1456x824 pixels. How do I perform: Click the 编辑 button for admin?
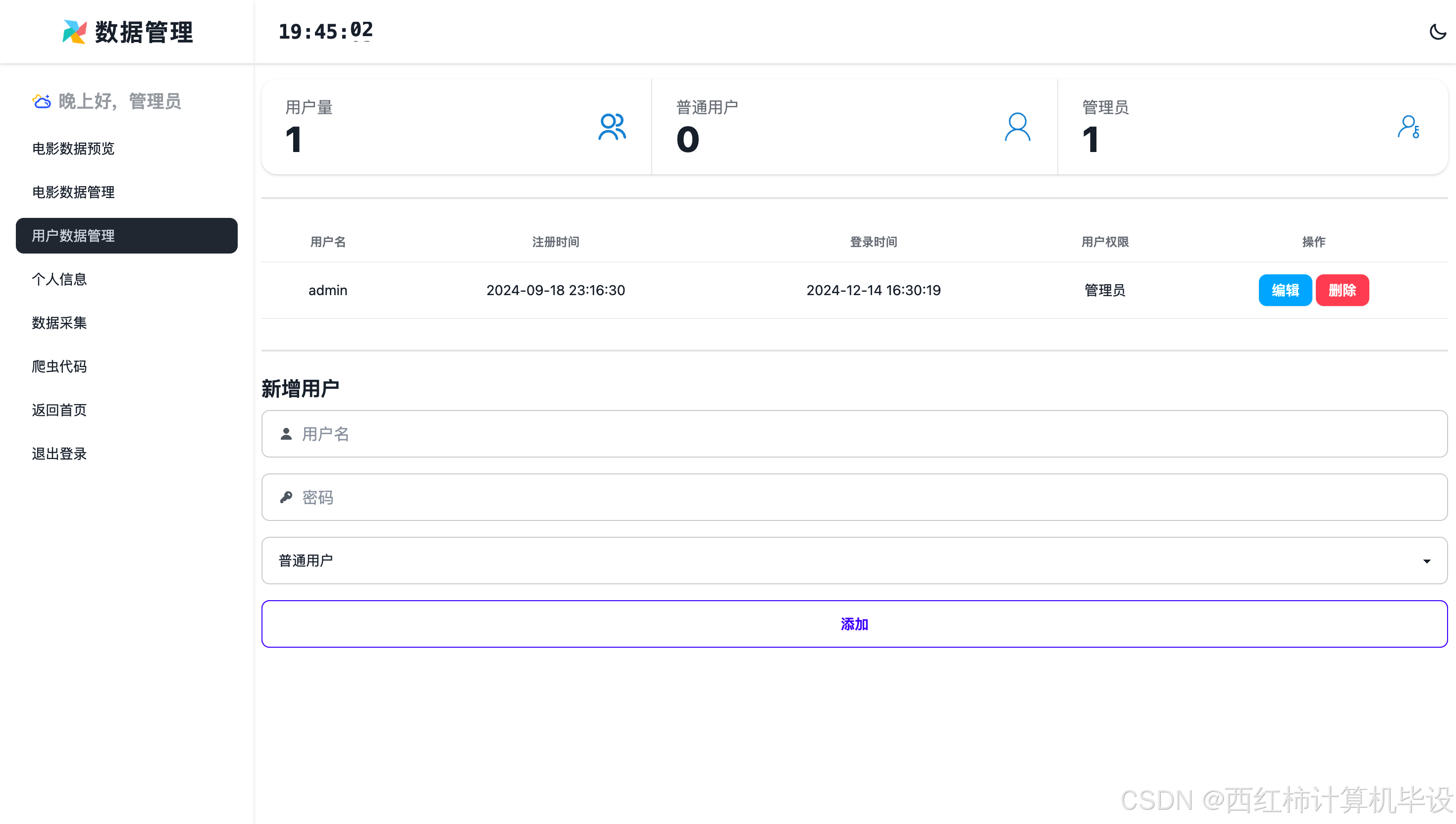coord(1285,290)
